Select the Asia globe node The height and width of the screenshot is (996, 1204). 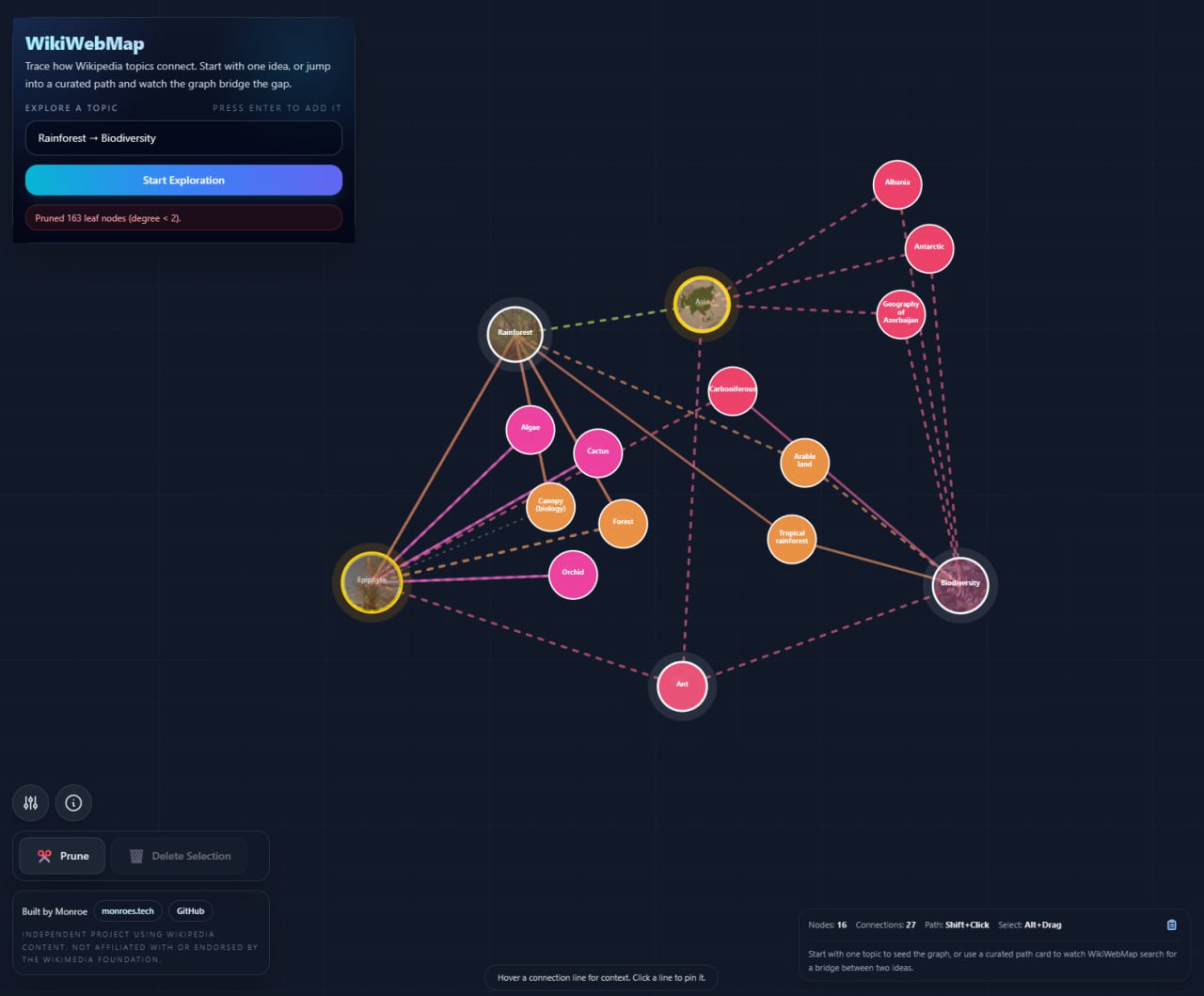pyautogui.click(x=701, y=303)
